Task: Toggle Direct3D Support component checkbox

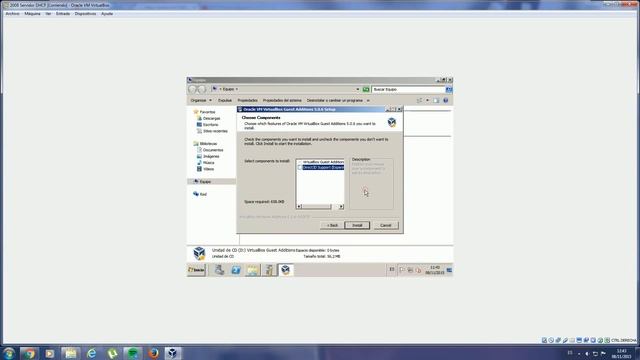Action: pos(300,167)
